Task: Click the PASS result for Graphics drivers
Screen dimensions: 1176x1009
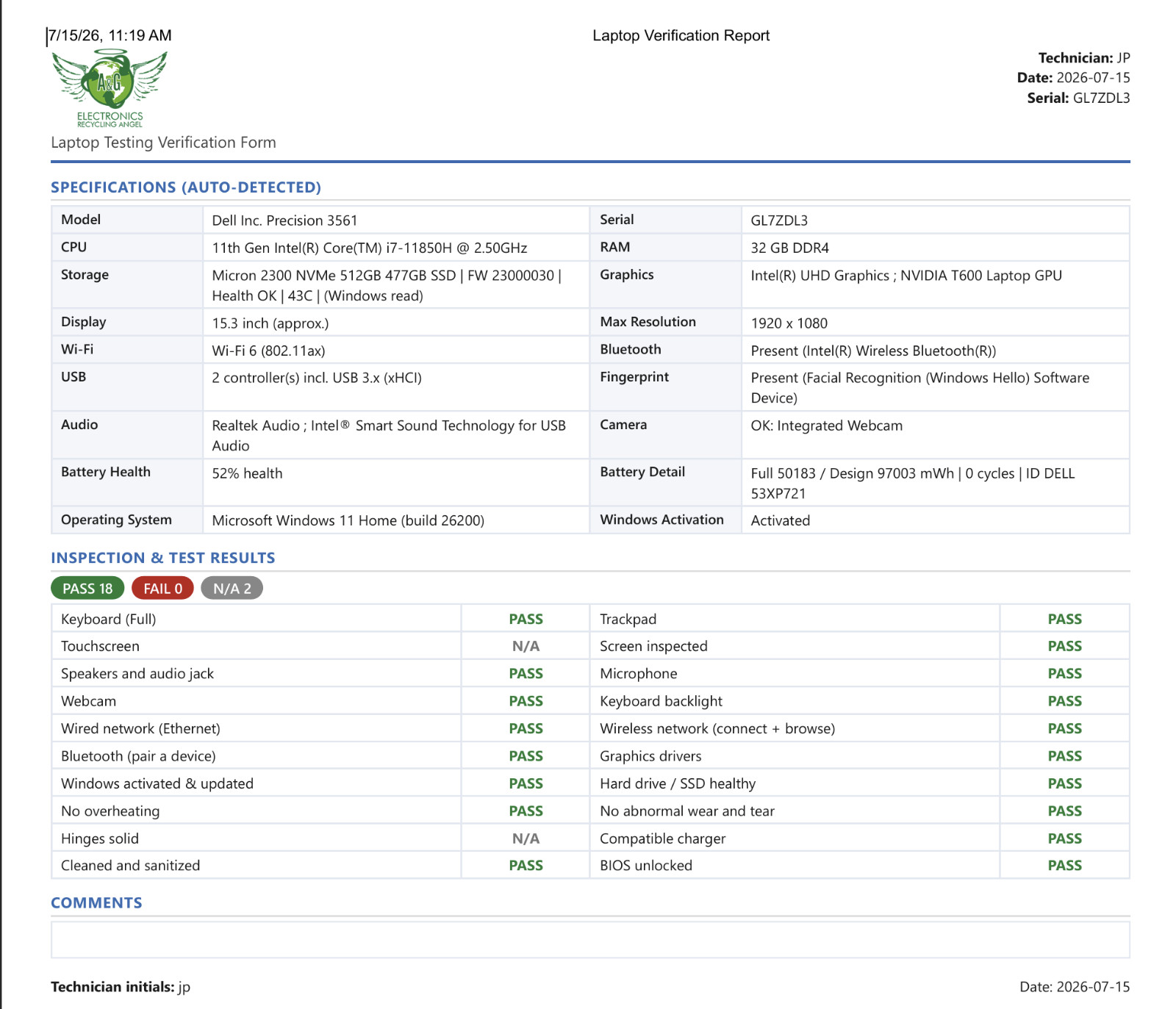Action: 1064,755
